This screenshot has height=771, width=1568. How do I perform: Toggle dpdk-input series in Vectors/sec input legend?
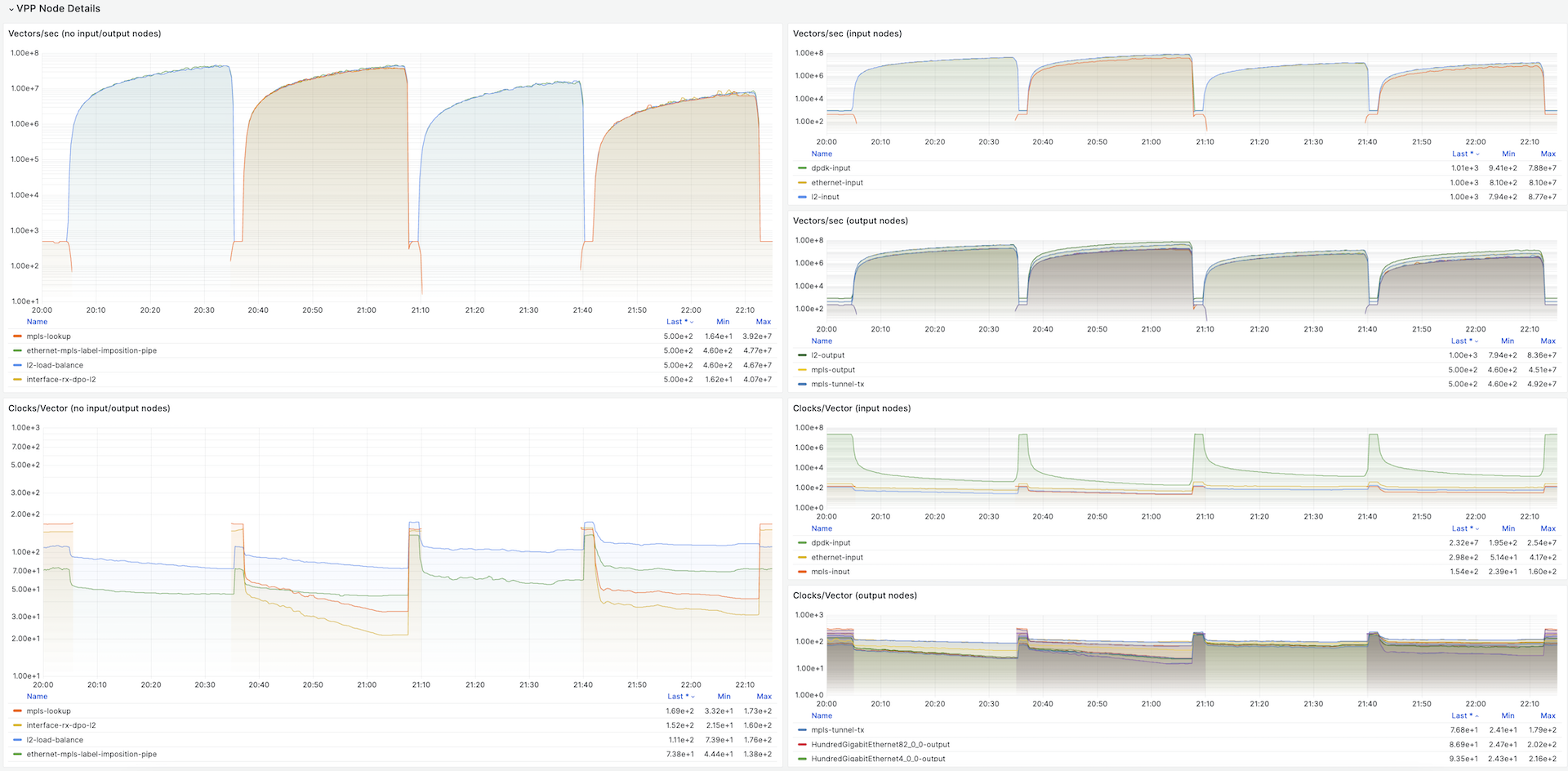pos(831,168)
